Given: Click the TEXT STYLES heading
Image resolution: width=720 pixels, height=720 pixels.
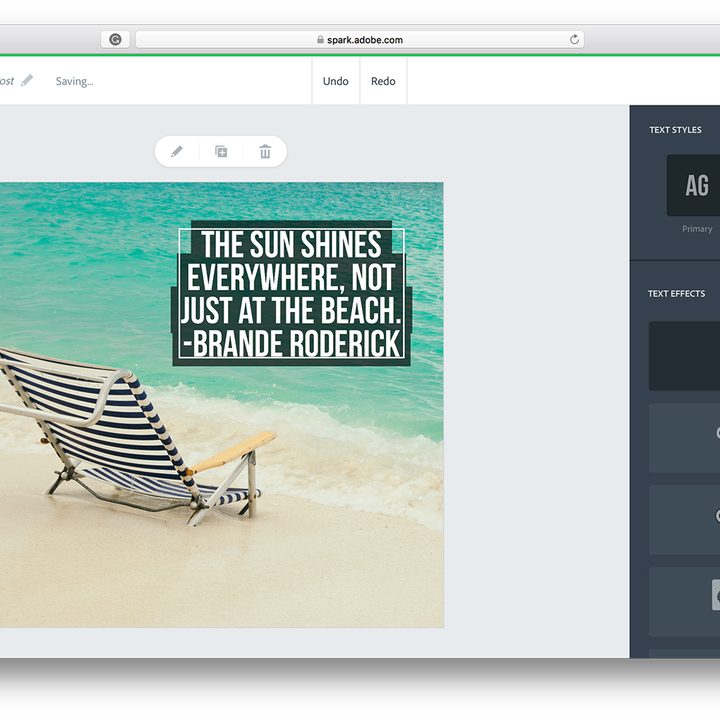Looking at the screenshot, I should pos(675,130).
